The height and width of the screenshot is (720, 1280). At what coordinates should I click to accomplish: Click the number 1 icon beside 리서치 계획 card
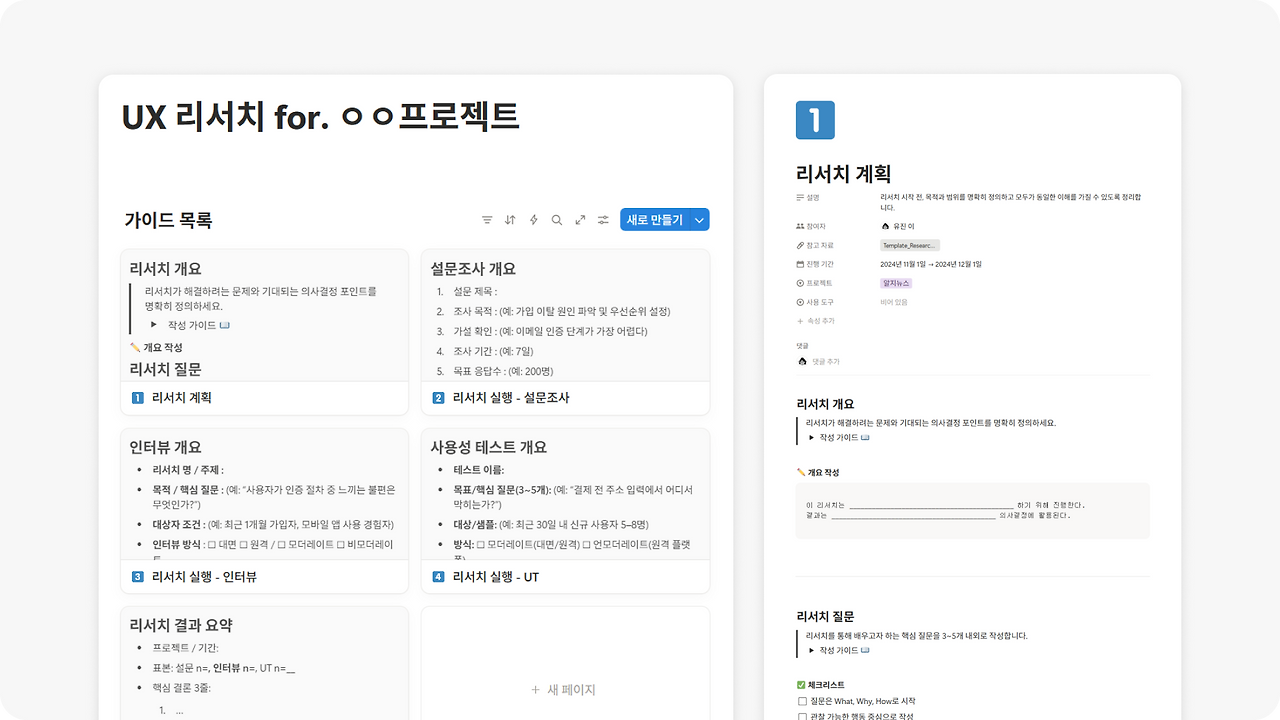(x=138, y=398)
